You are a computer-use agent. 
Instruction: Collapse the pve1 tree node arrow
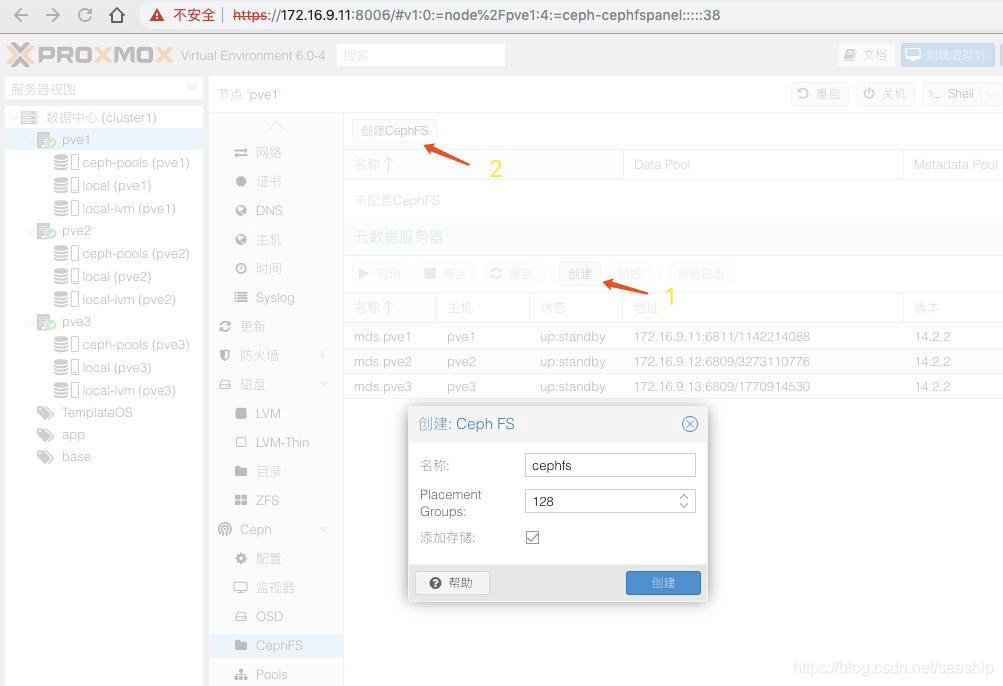pyautogui.click(x=29, y=140)
